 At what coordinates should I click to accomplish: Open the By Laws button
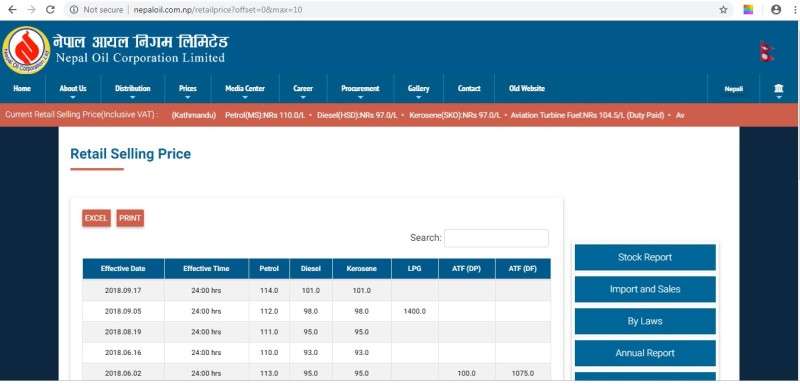(x=645, y=321)
